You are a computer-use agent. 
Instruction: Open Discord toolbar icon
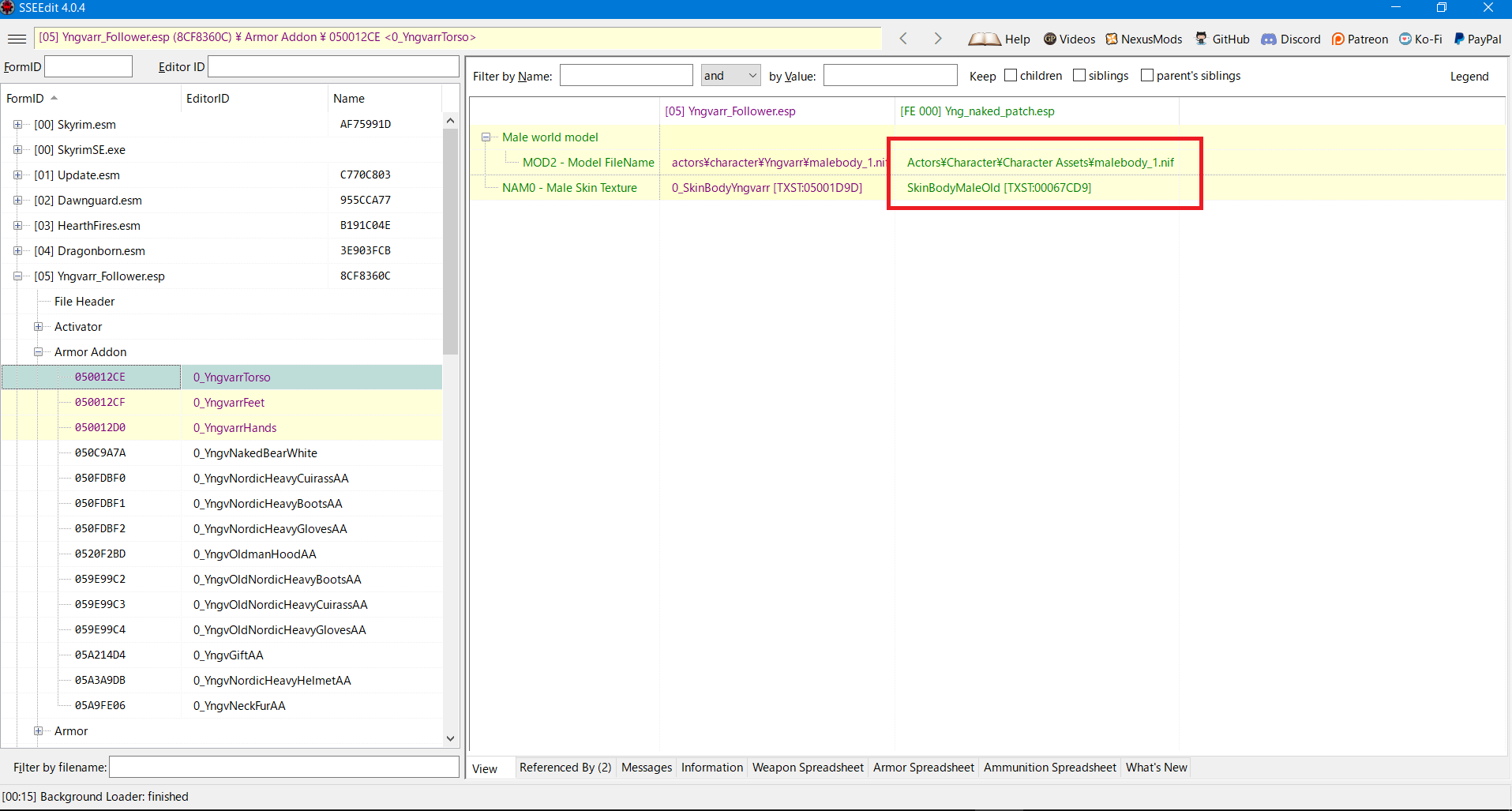(1269, 39)
